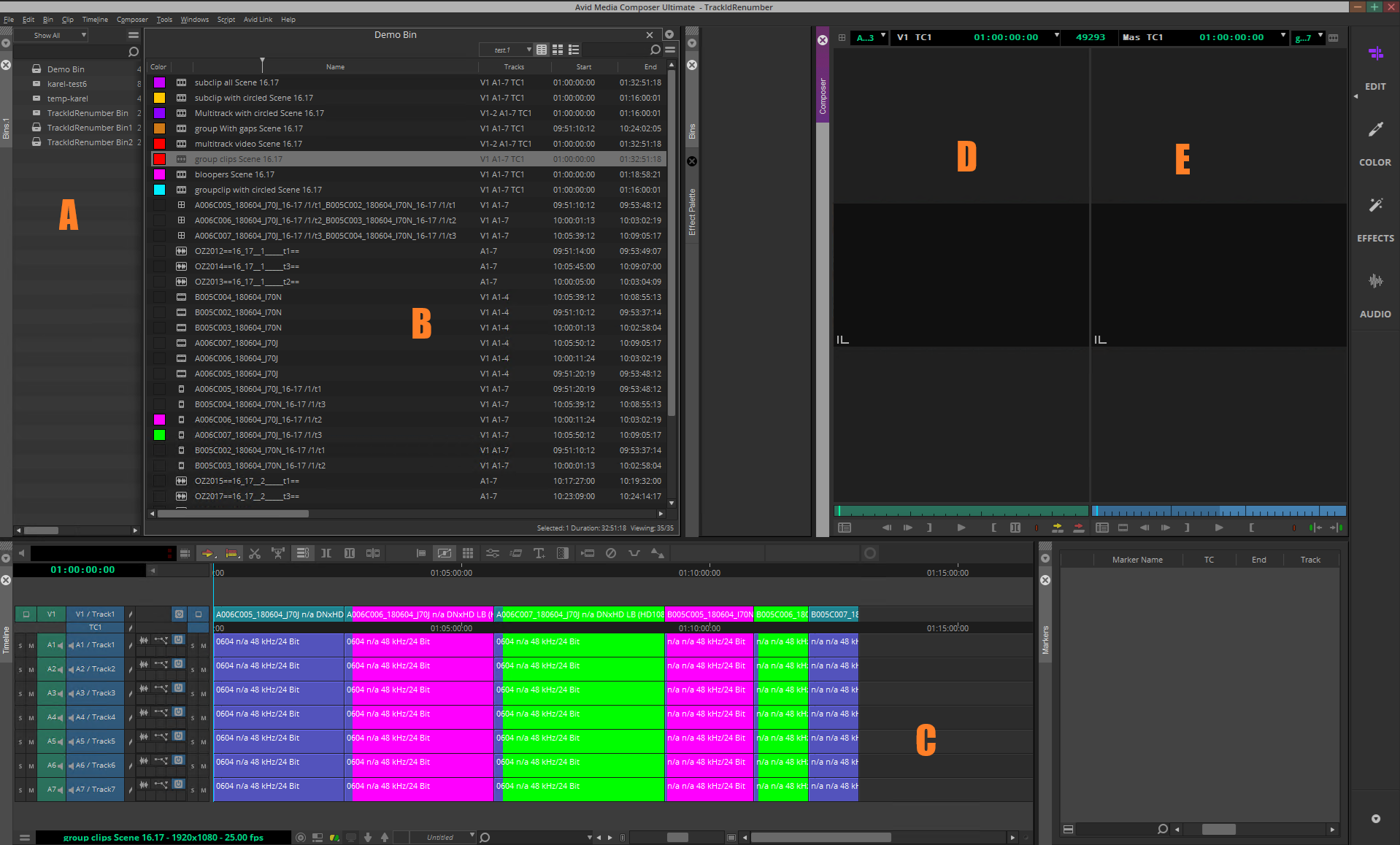
Task: Open the Clip menu
Action: point(68,20)
